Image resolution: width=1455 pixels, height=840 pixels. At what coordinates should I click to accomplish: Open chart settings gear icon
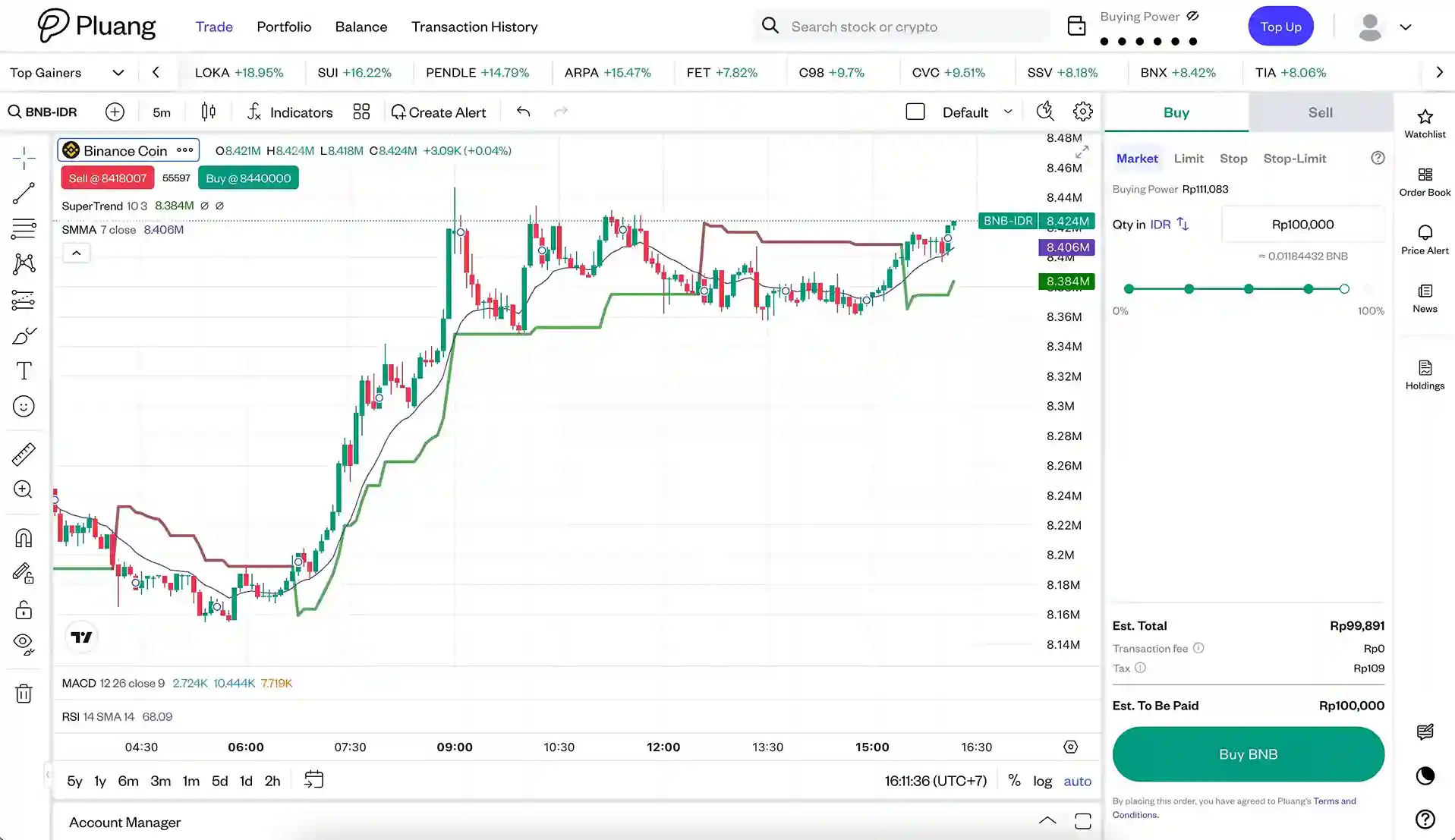point(1083,112)
